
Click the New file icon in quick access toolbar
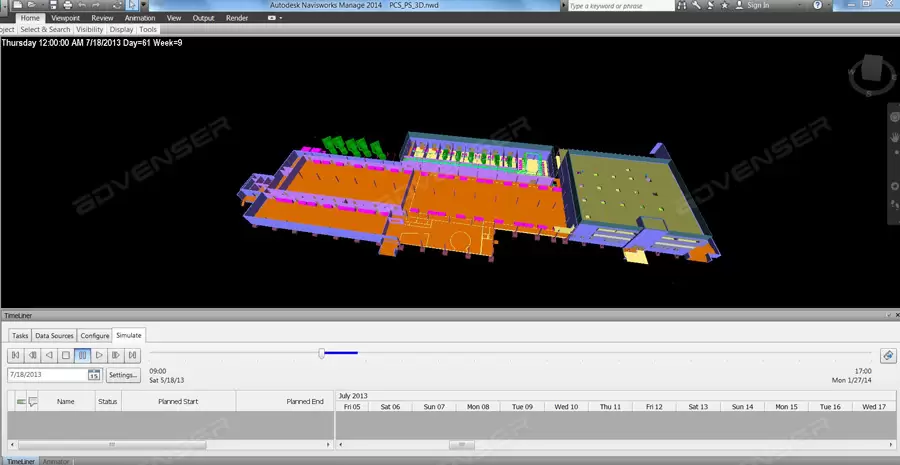(18, 5)
